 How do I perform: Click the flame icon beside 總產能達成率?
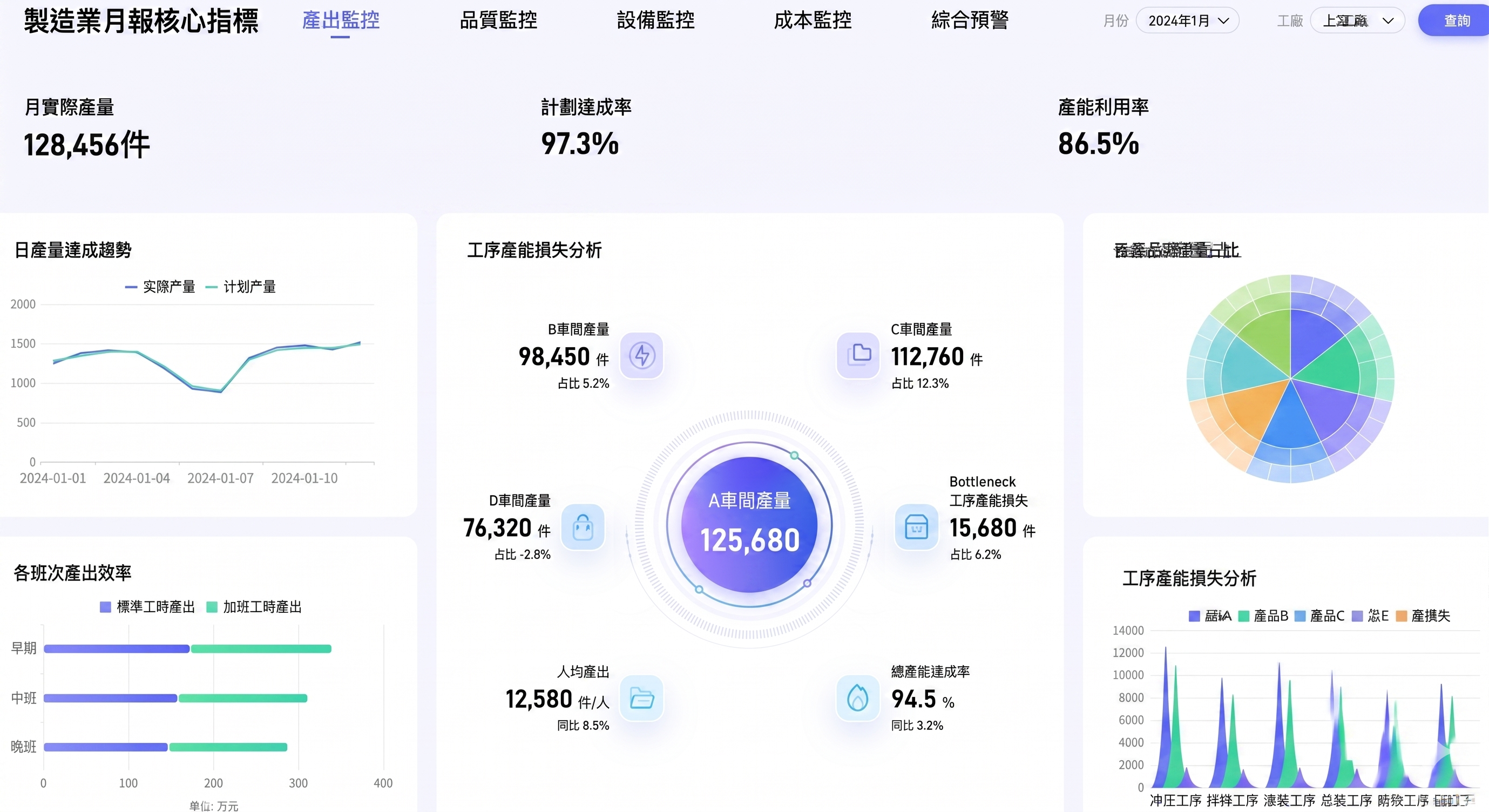pyautogui.click(x=858, y=698)
